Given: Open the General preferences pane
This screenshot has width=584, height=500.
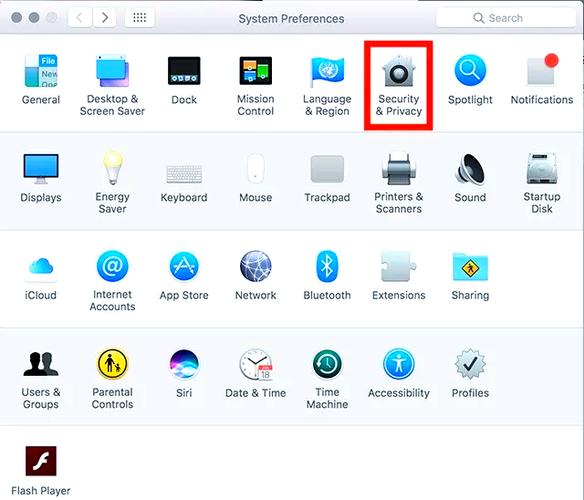Looking at the screenshot, I should [x=41, y=80].
